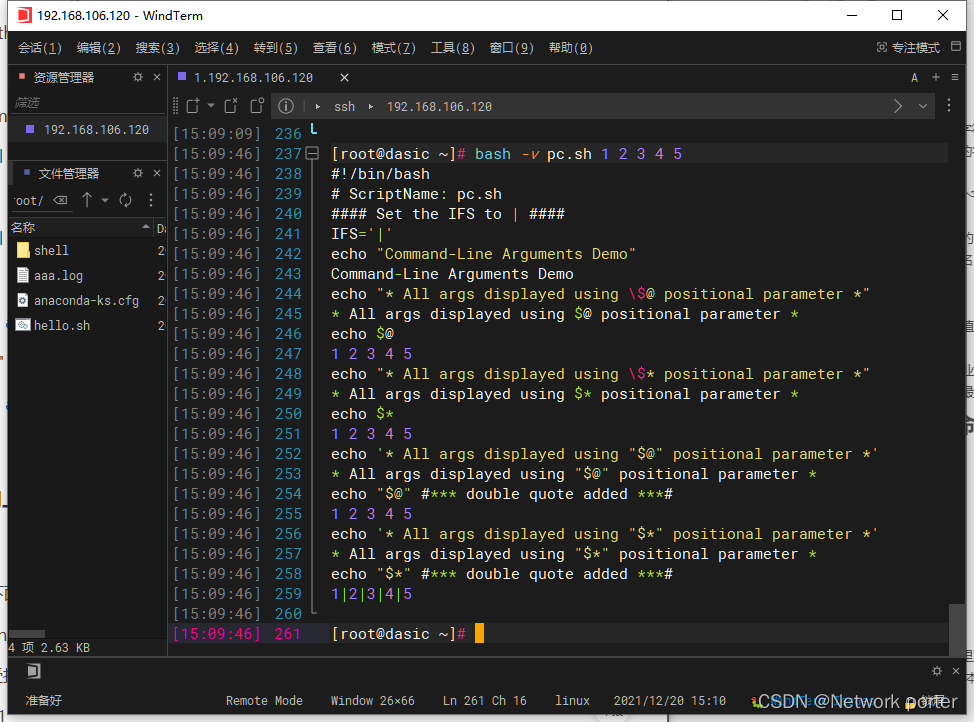Open the 模式(7) menu

pos(394,48)
